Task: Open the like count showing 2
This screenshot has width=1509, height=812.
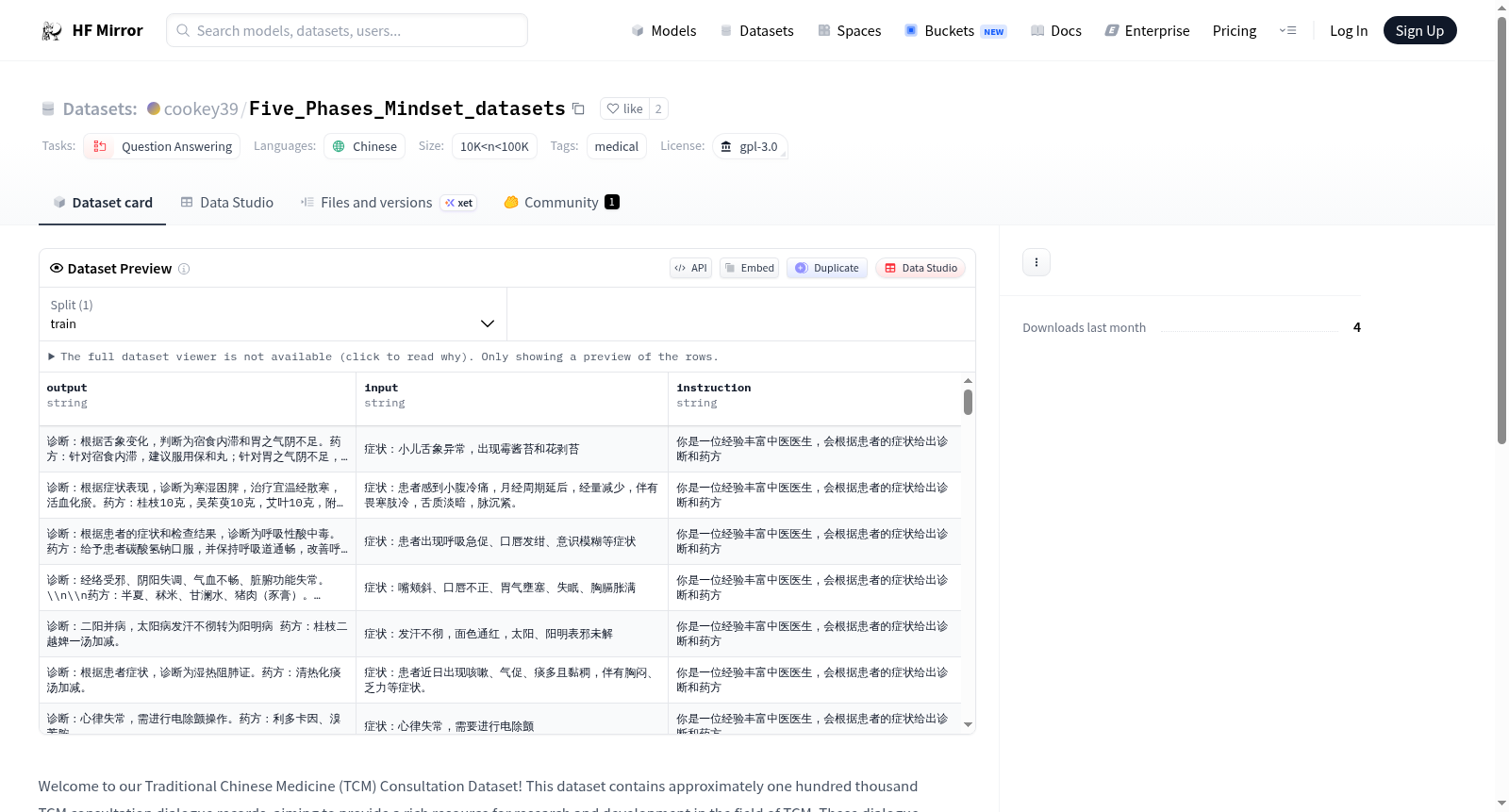Action: (658, 108)
